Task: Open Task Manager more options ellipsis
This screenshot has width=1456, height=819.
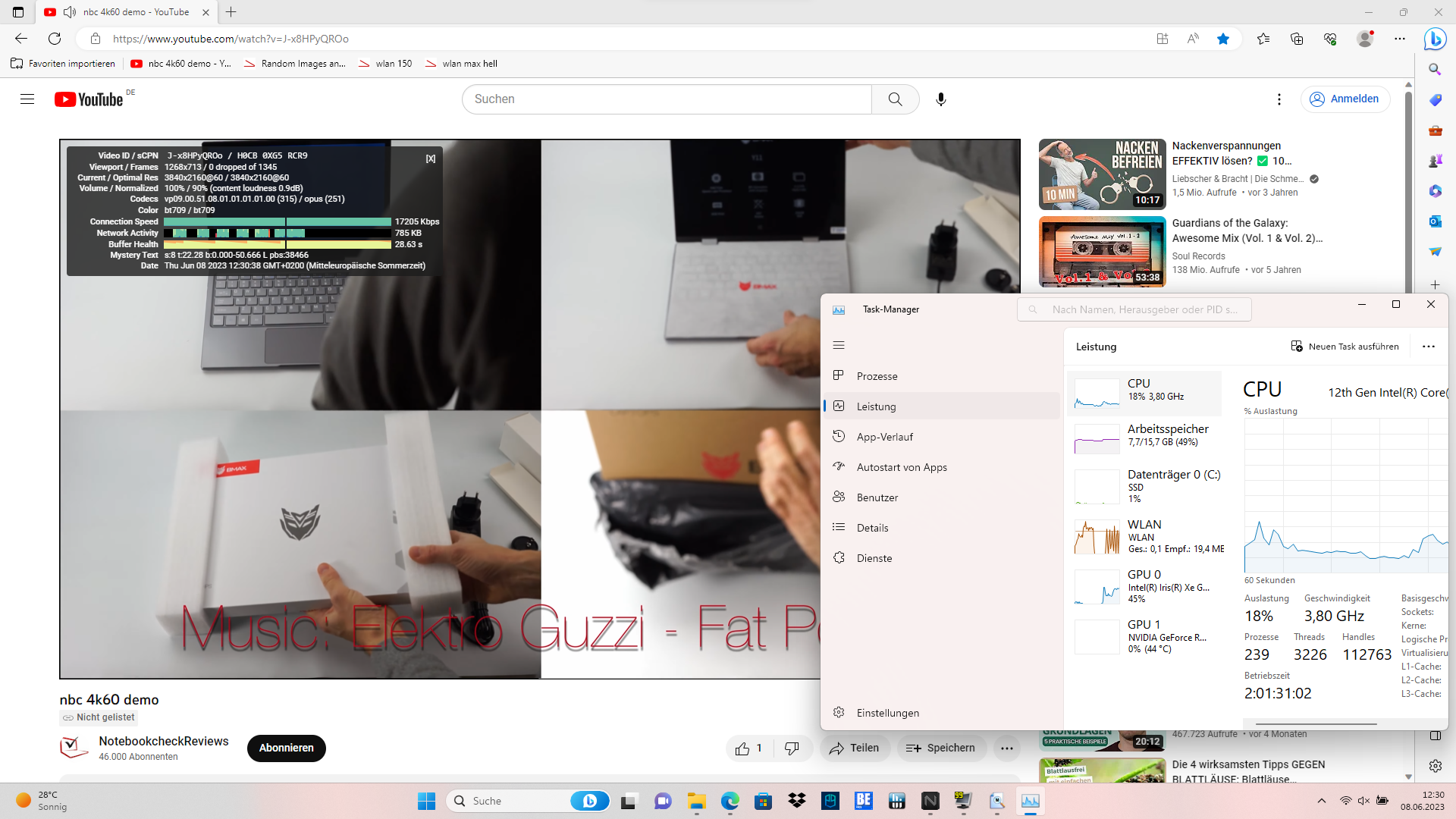Action: point(1429,347)
